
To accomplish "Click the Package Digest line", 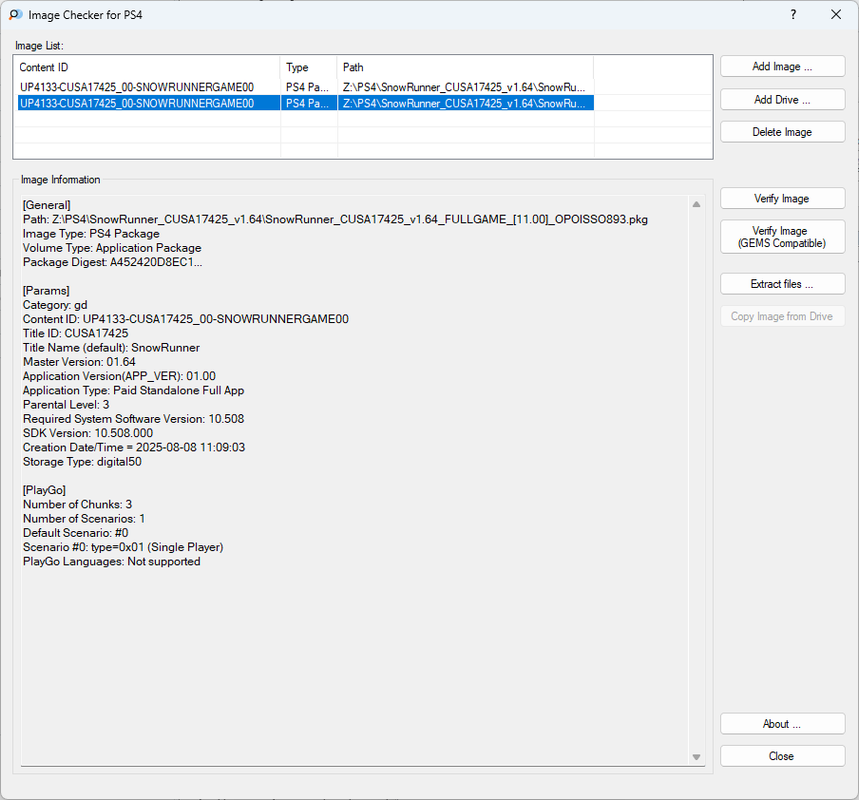I will tap(112, 262).
